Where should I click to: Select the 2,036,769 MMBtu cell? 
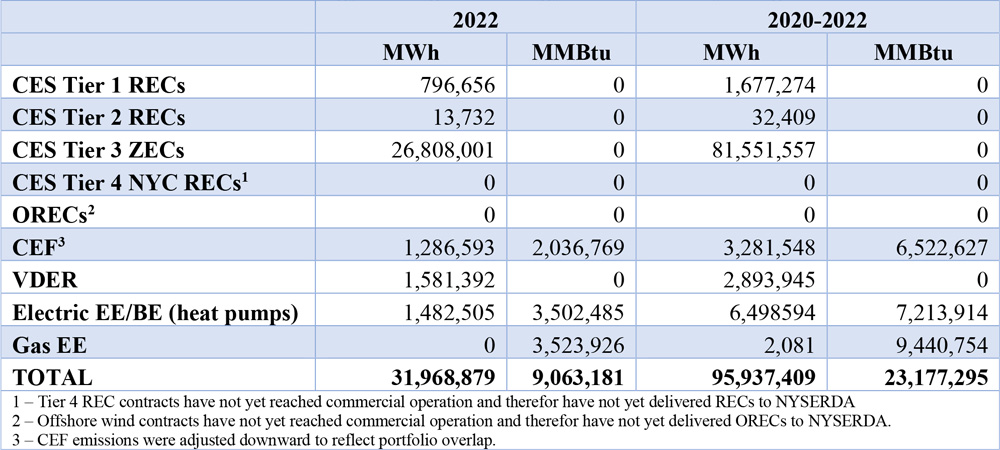(577, 241)
